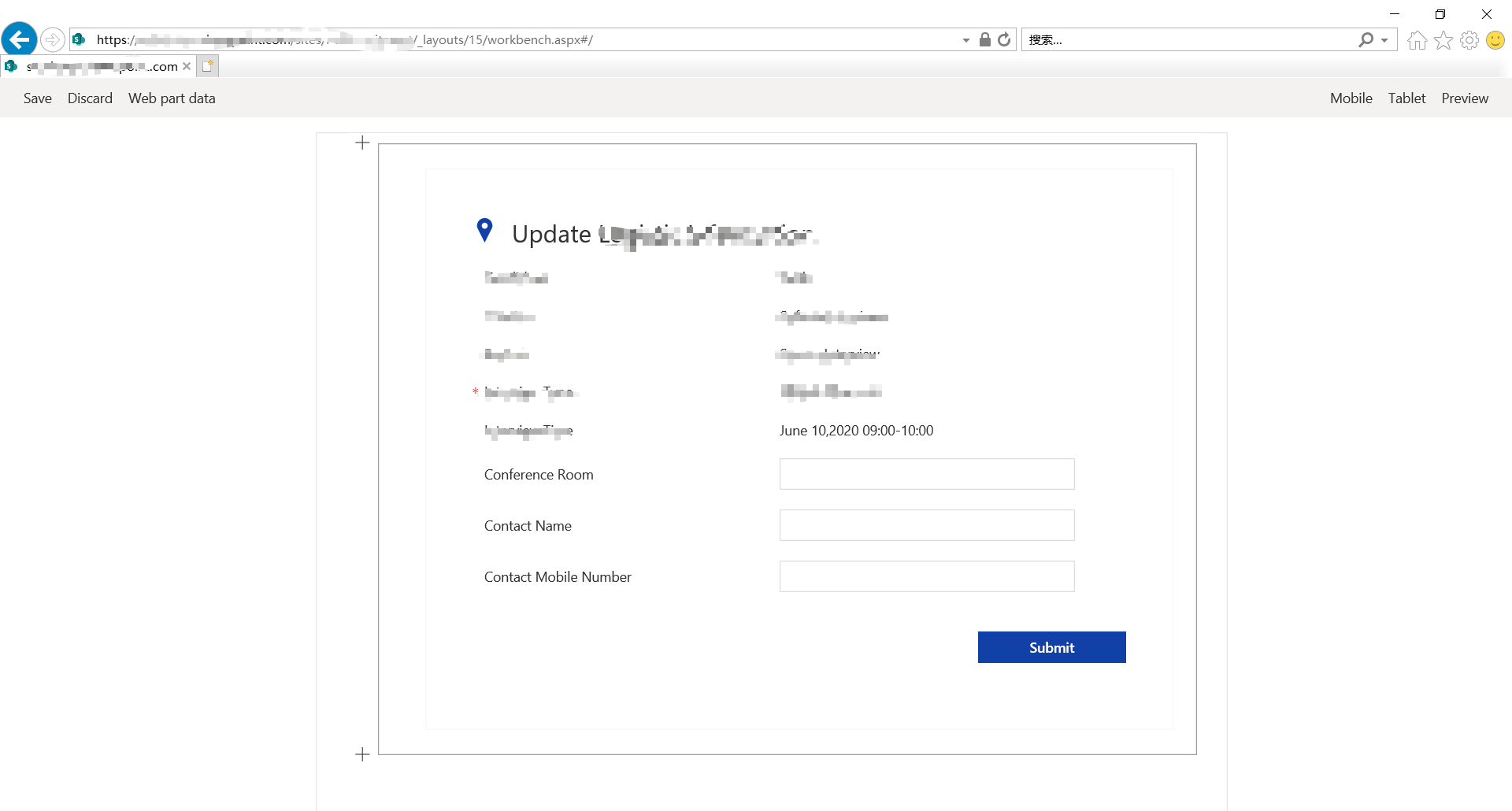Refresh the page with the reload icon

(1004, 39)
